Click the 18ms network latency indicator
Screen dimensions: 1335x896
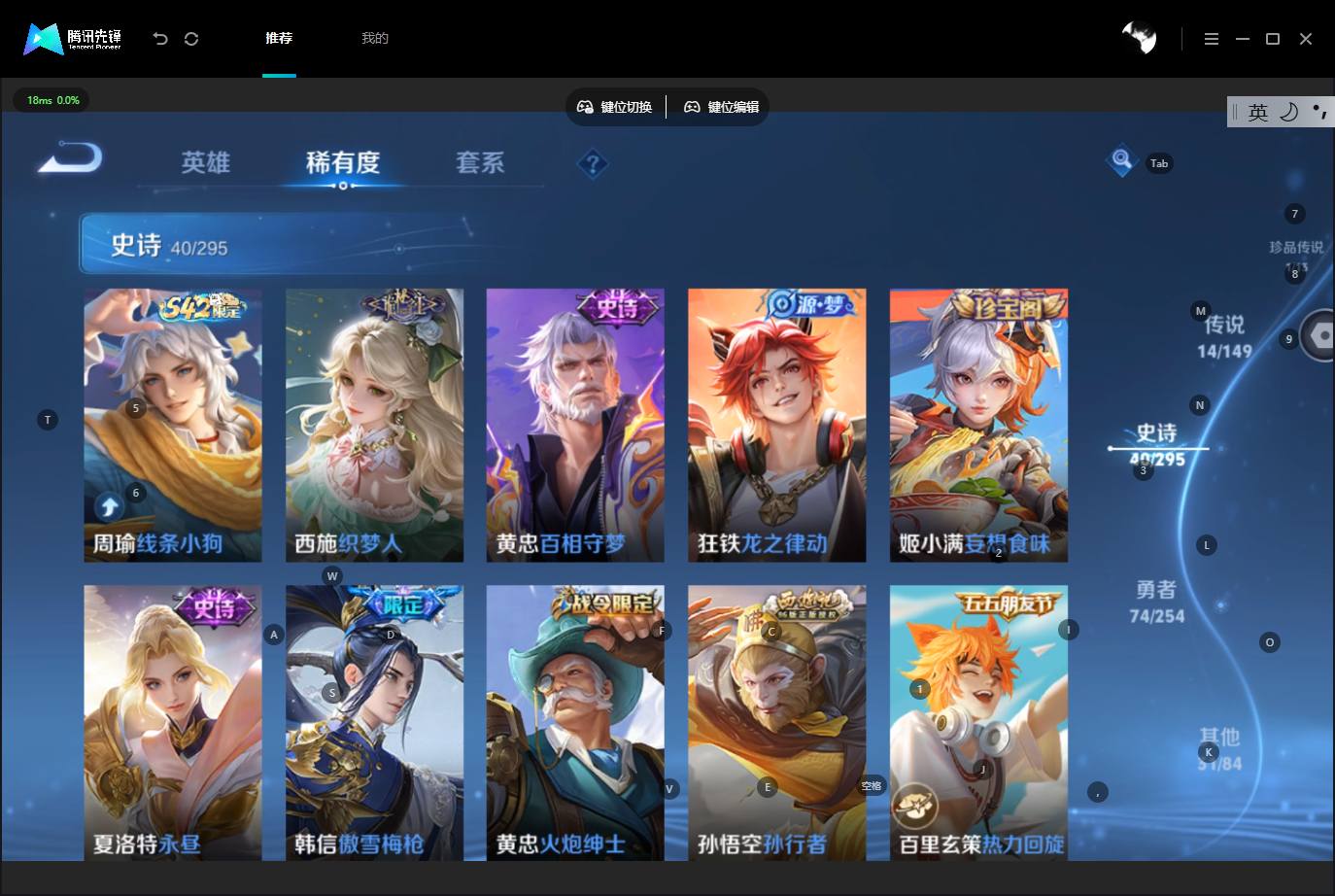coord(51,100)
